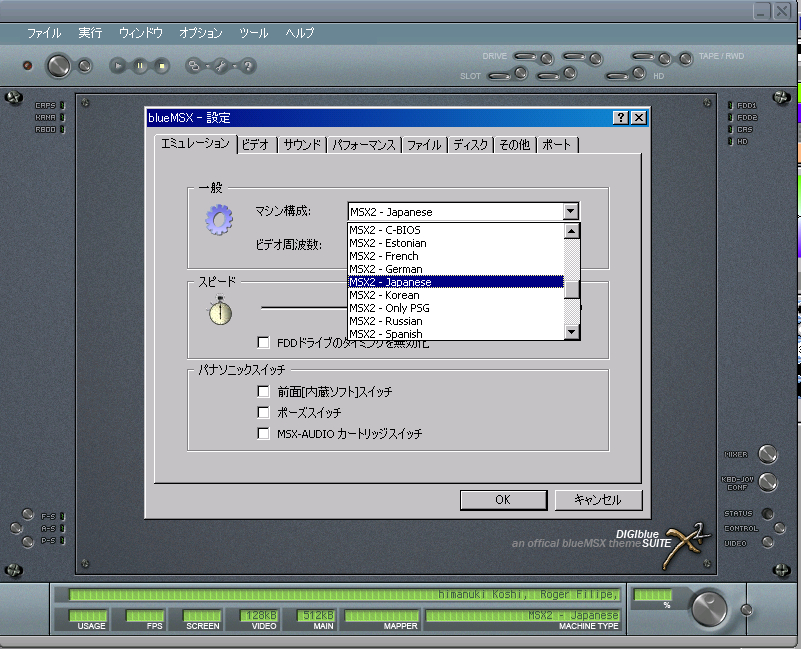Pause emulation with the pause button

click(x=140, y=66)
